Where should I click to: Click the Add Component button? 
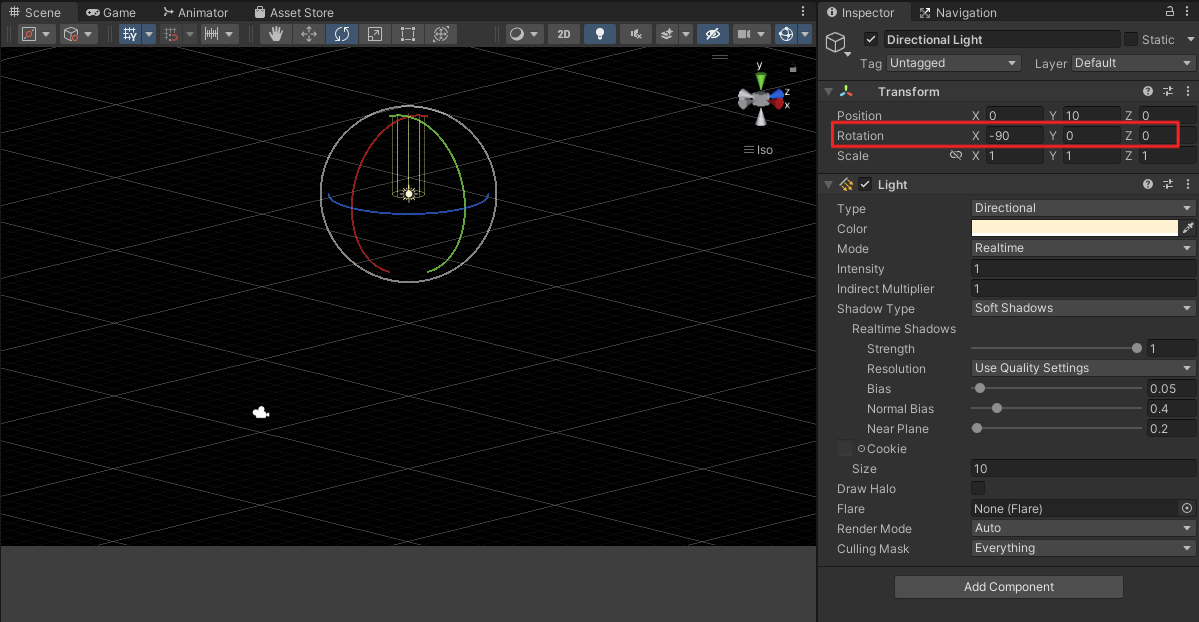[1009, 587]
